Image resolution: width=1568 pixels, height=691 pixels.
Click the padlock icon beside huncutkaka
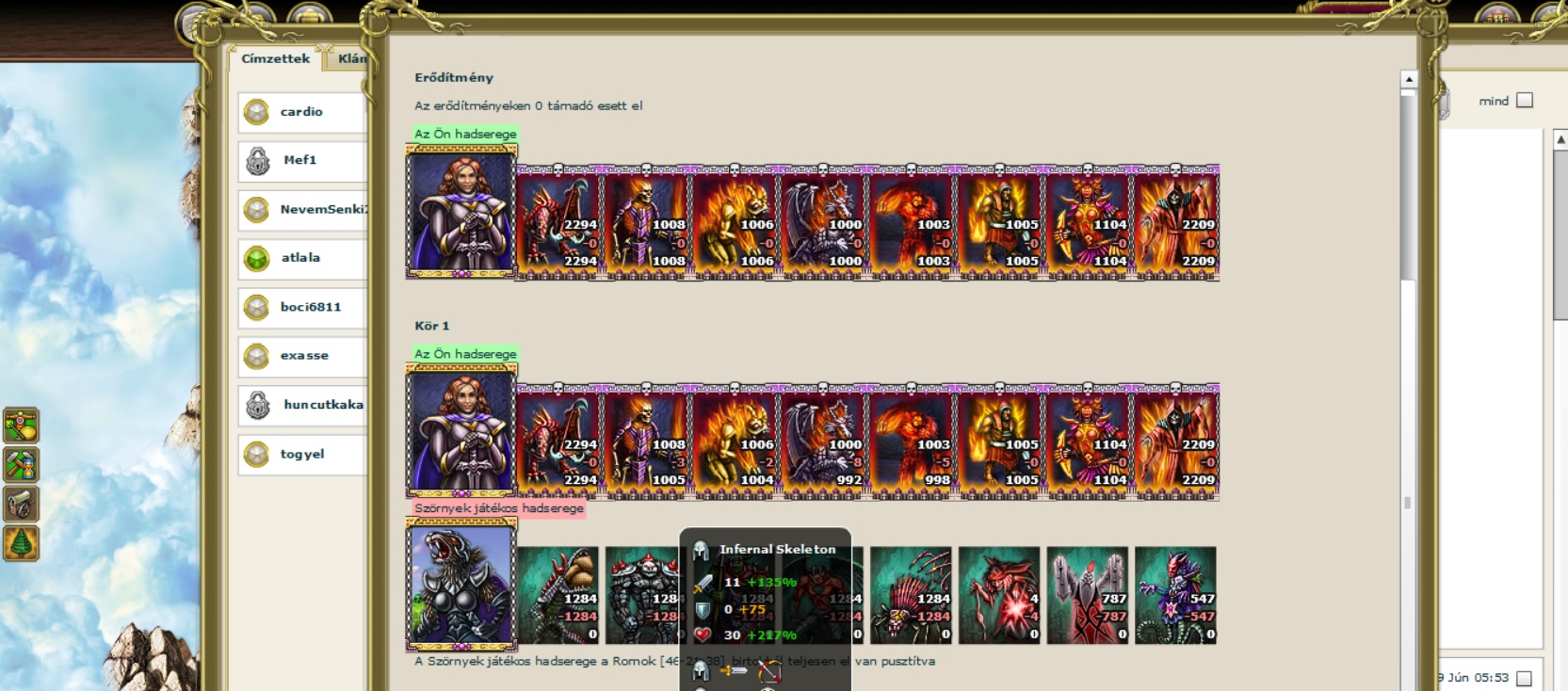pos(257,406)
